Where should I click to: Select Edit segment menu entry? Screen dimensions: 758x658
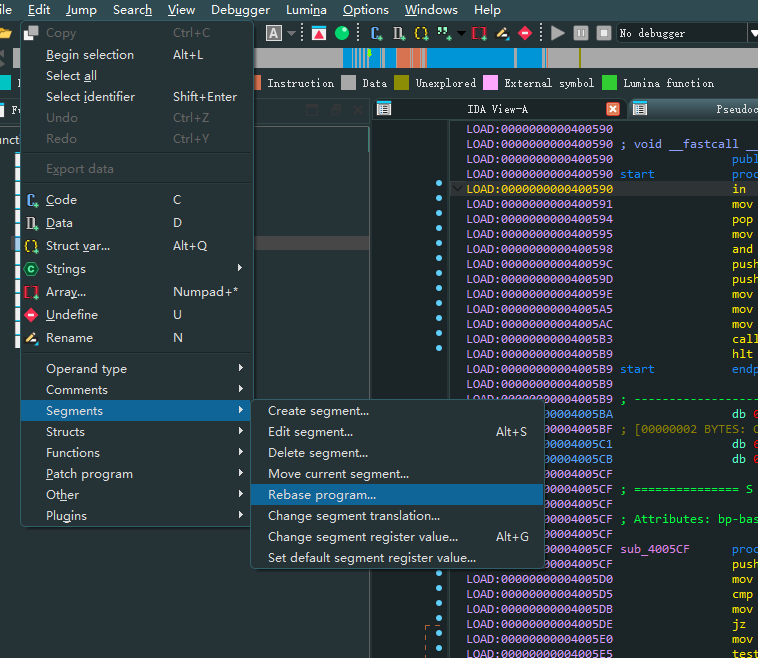pyautogui.click(x=310, y=431)
